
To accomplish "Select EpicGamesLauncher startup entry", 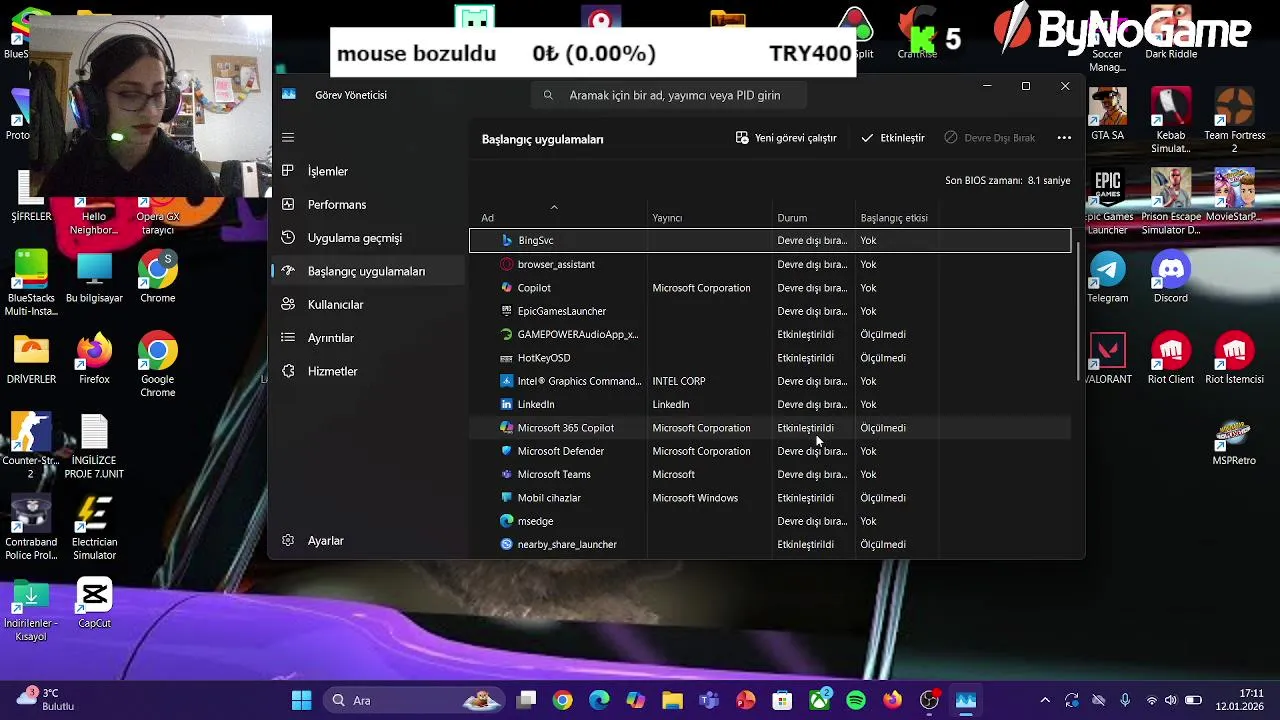I will click(x=770, y=311).
